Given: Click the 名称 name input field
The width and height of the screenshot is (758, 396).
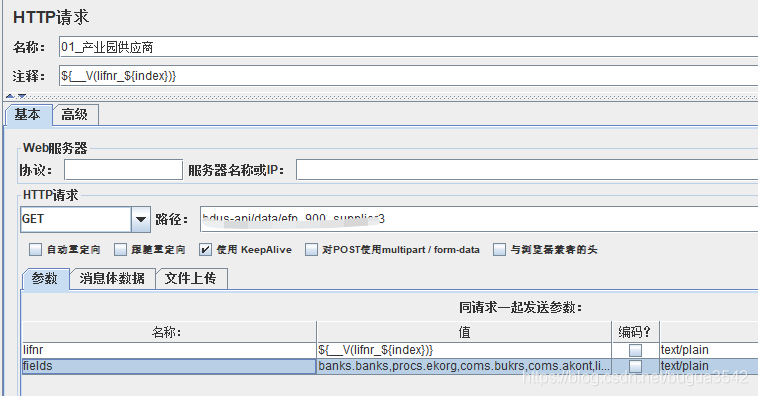Looking at the screenshot, I should click(x=408, y=47).
